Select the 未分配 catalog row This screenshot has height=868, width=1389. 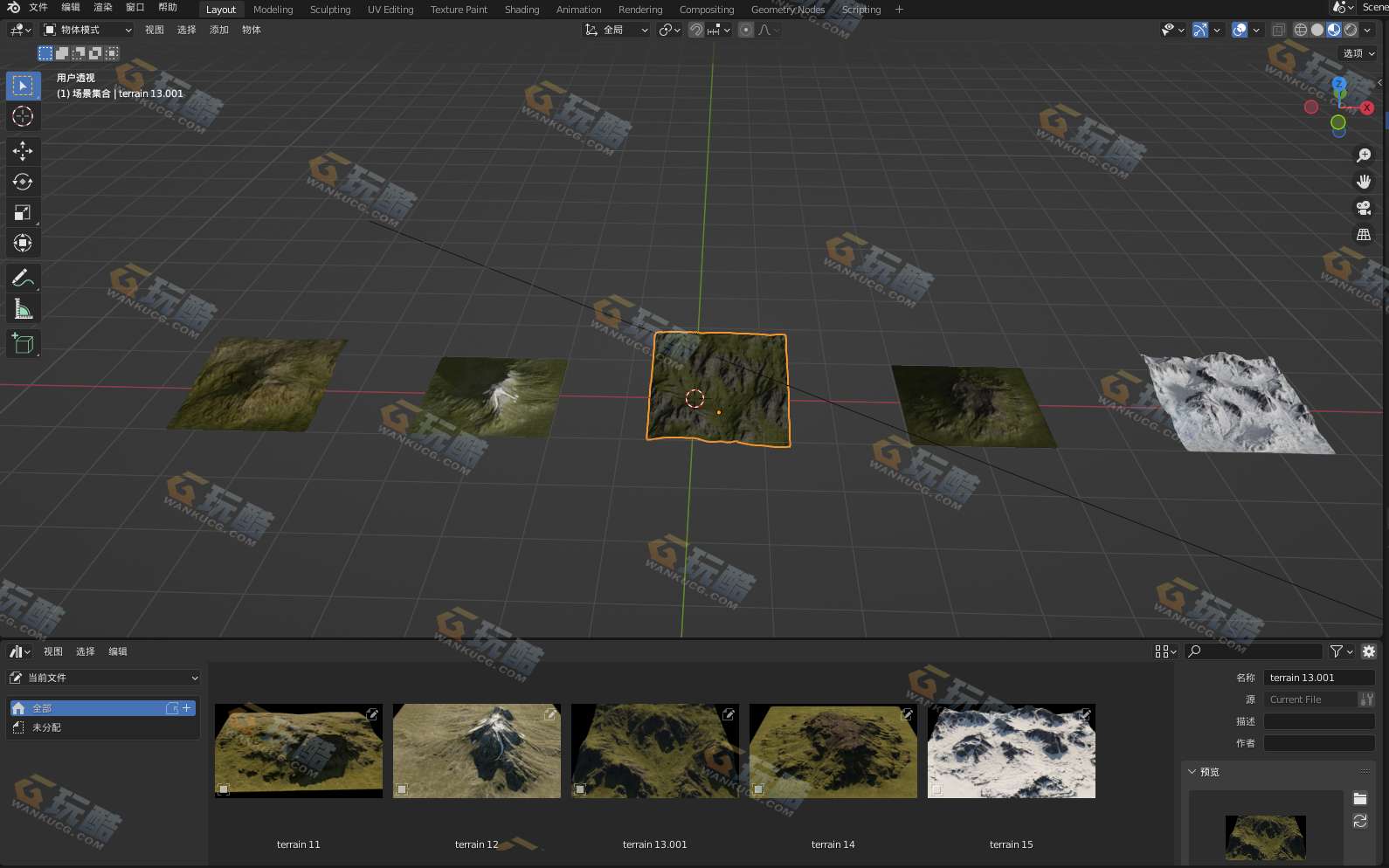103,727
